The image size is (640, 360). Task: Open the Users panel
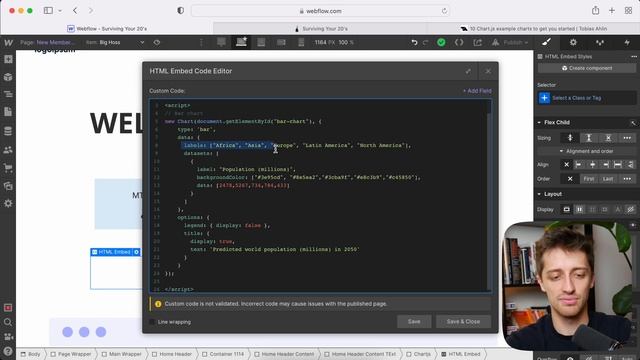(x=8, y=150)
